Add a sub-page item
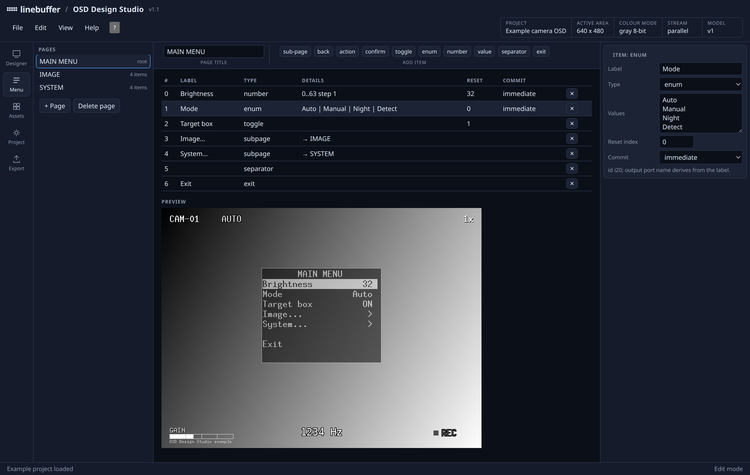This screenshot has height=475, width=750. point(295,52)
